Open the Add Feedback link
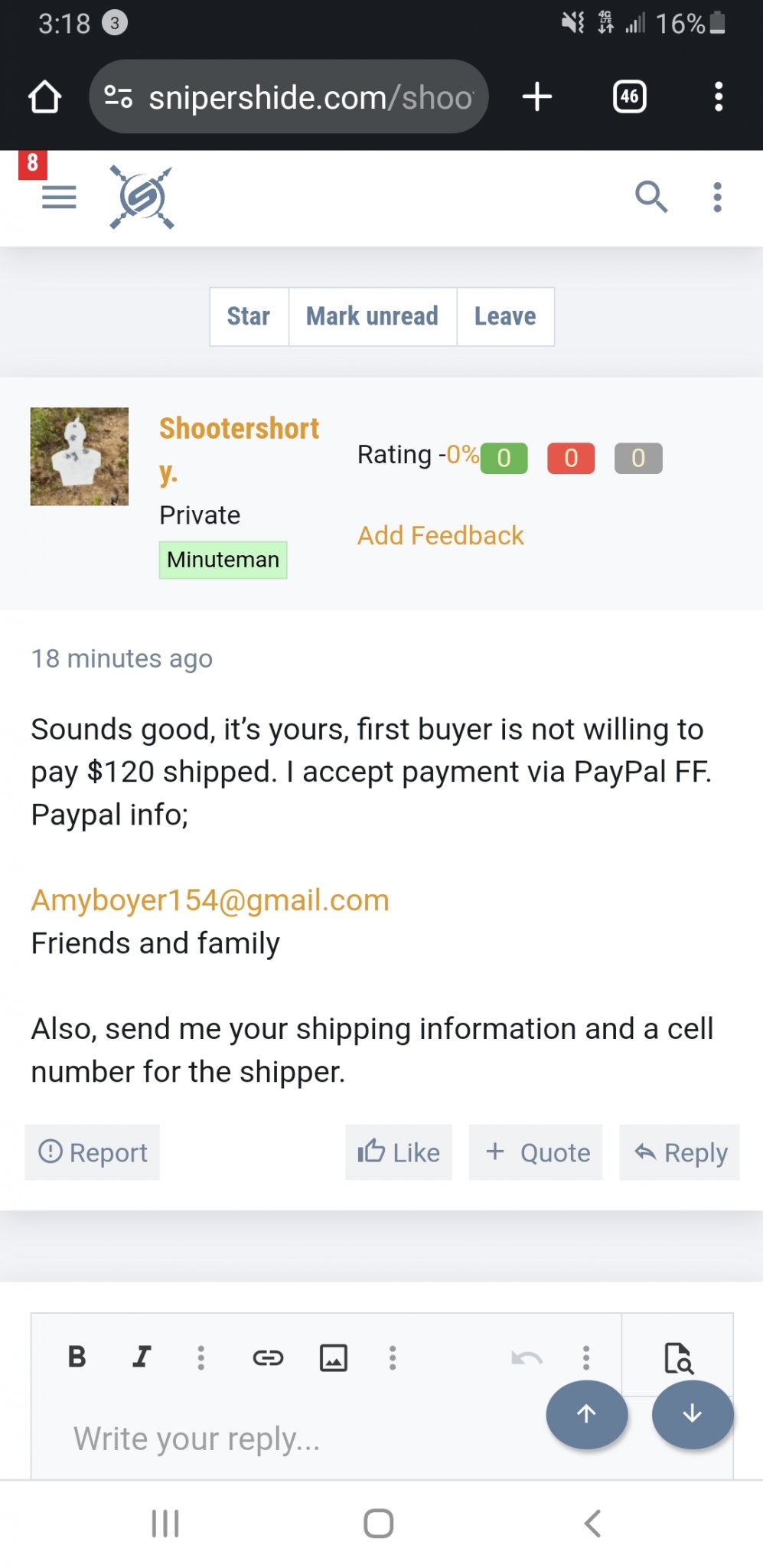Screen dimensions: 763x1568 (441, 535)
